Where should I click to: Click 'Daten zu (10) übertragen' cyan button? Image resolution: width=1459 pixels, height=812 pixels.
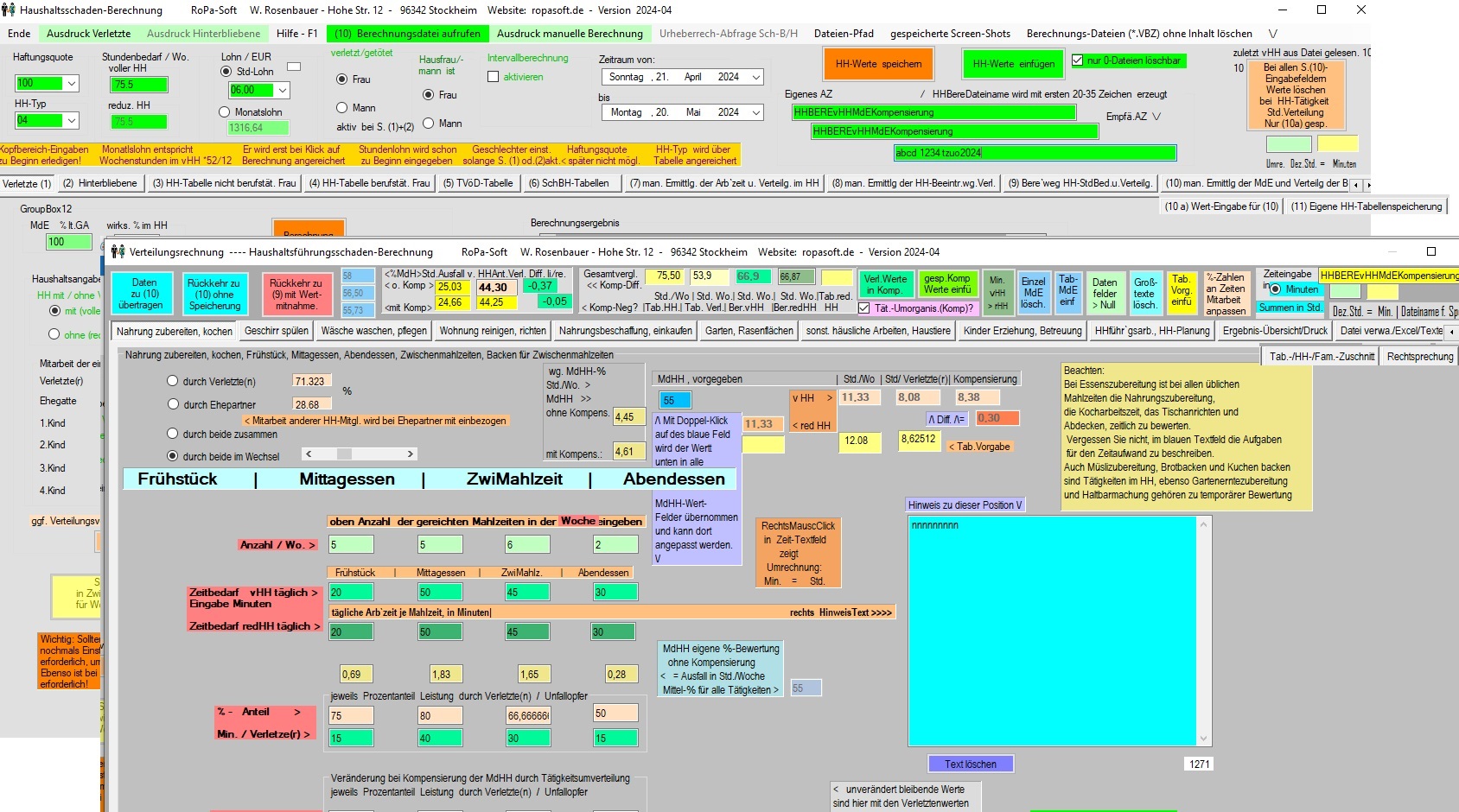(x=144, y=294)
